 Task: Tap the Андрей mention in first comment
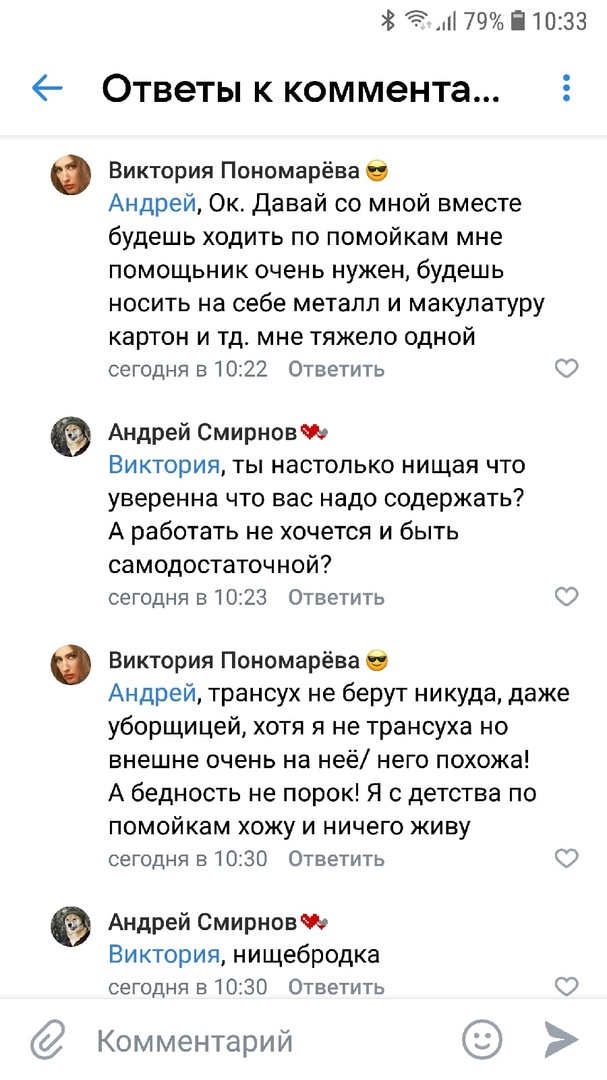point(152,204)
